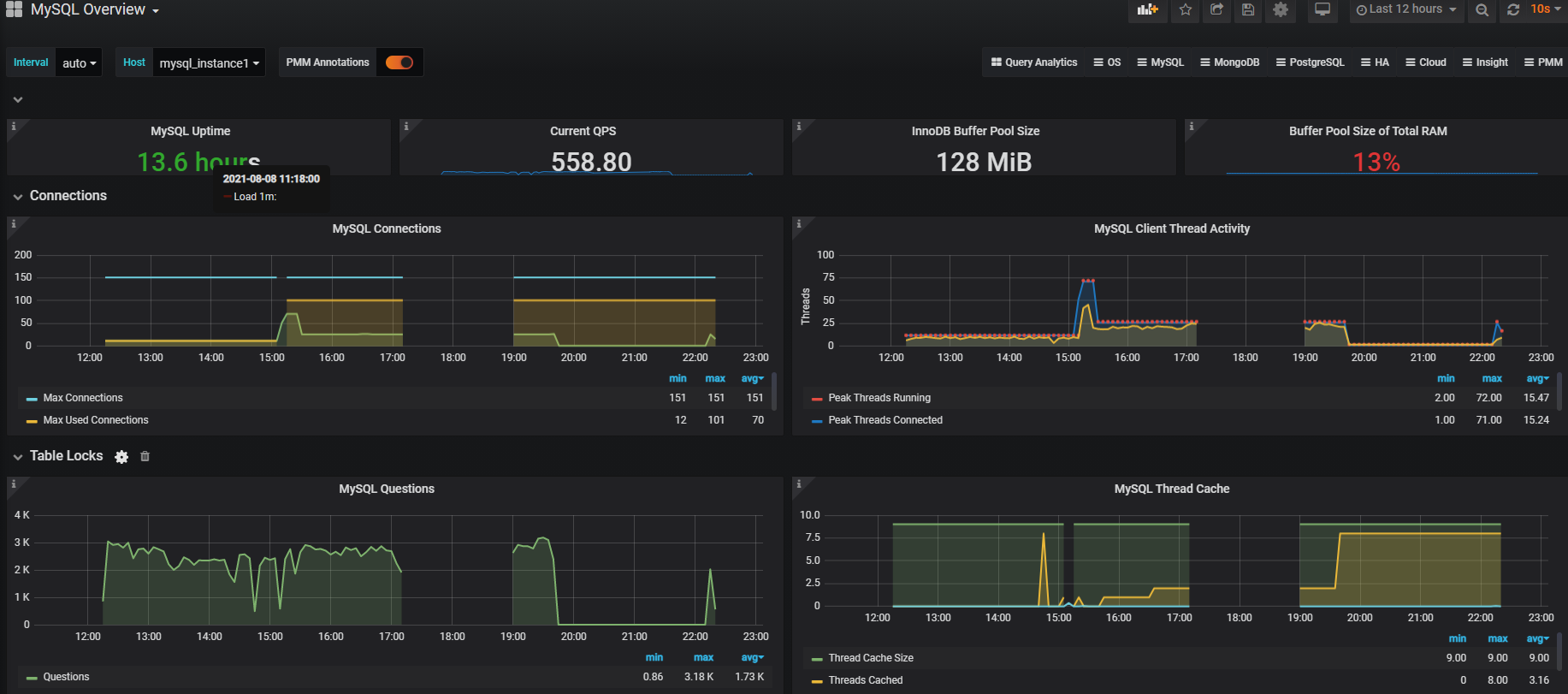Open the MySQL menu

pyautogui.click(x=1160, y=62)
